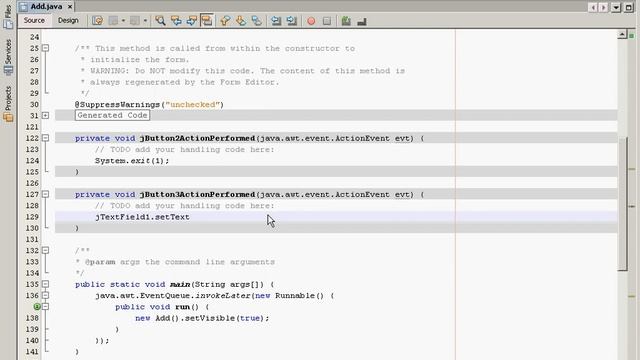The image size is (640, 360).
Task: Collapse the Javadoc comment fold at line 25
Action: 45,48
